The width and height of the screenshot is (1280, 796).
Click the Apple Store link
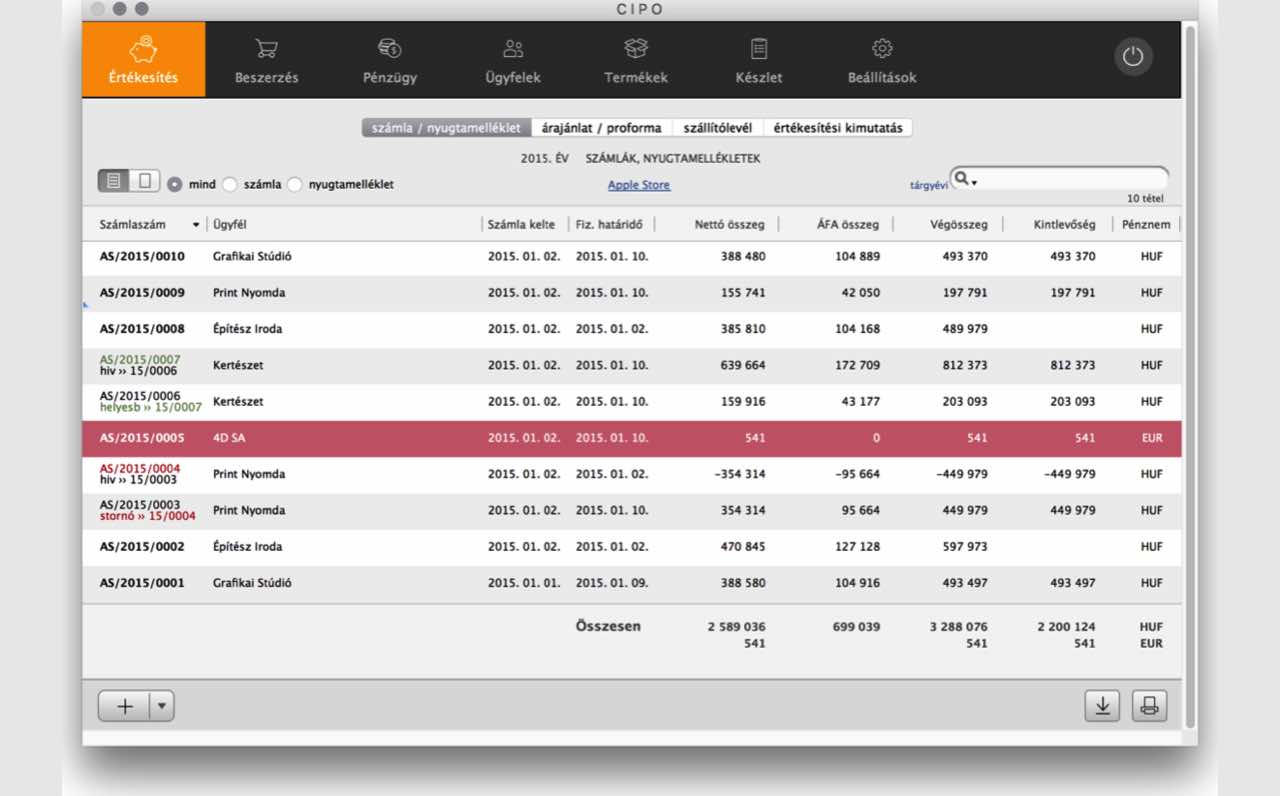pos(639,185)
